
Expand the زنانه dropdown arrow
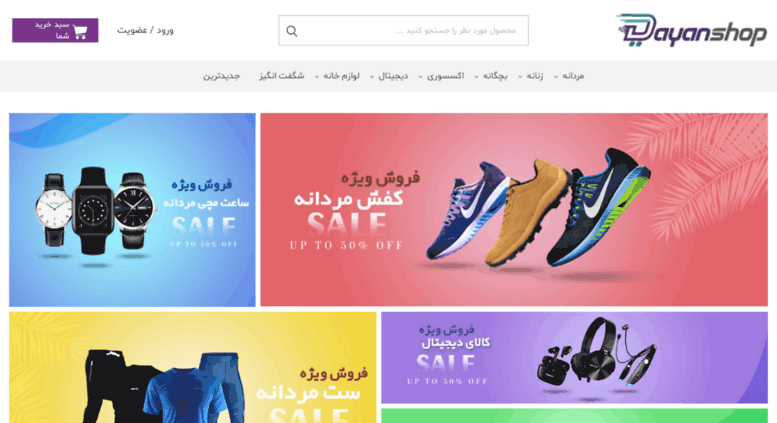(520, 77)
